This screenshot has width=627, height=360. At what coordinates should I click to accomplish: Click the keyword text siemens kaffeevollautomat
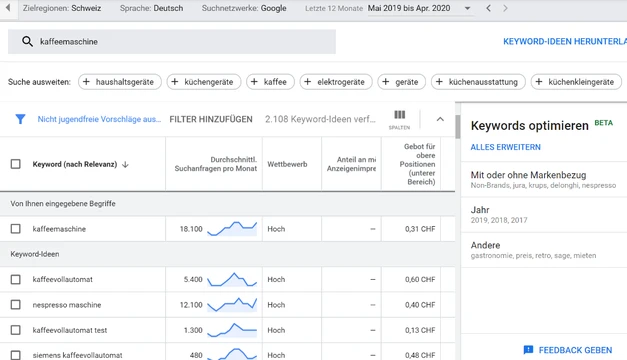point(77,355)
